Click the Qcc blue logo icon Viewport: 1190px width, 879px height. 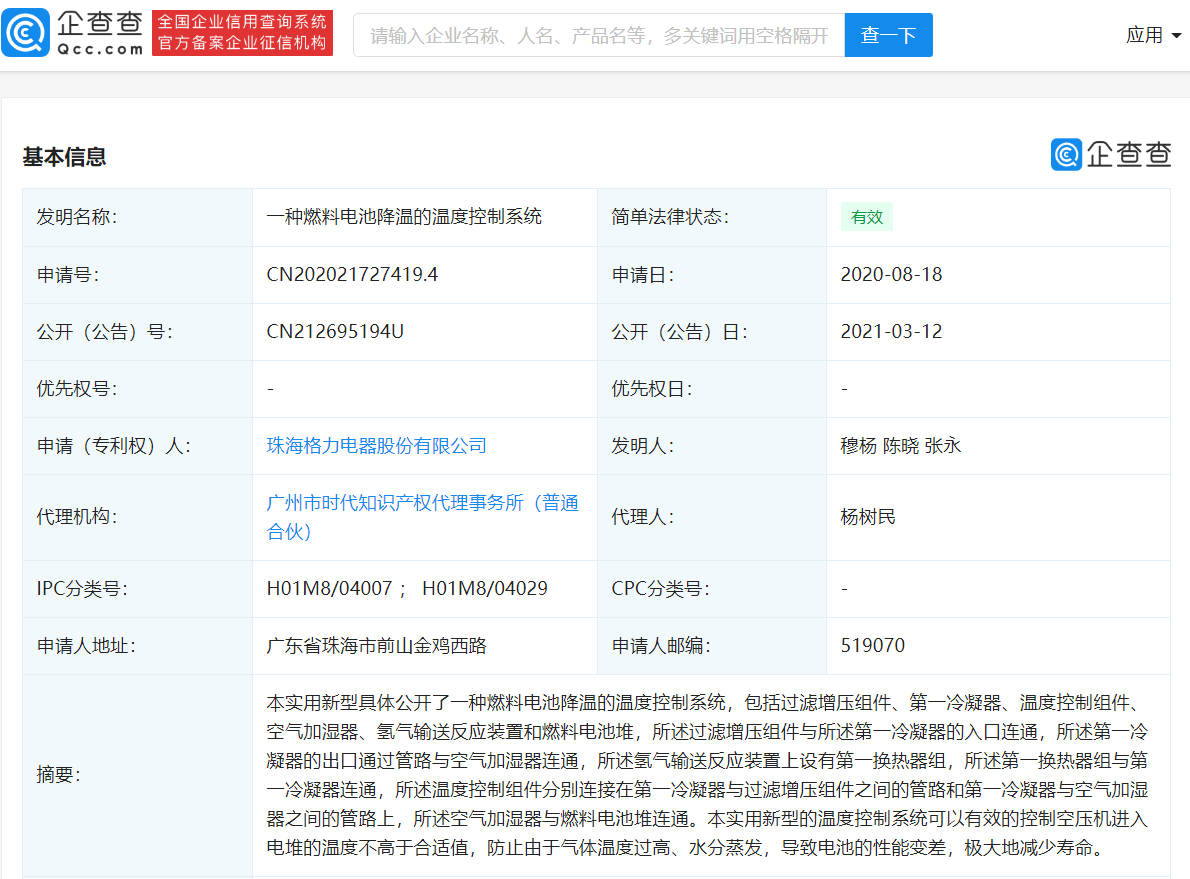[26, 34]
